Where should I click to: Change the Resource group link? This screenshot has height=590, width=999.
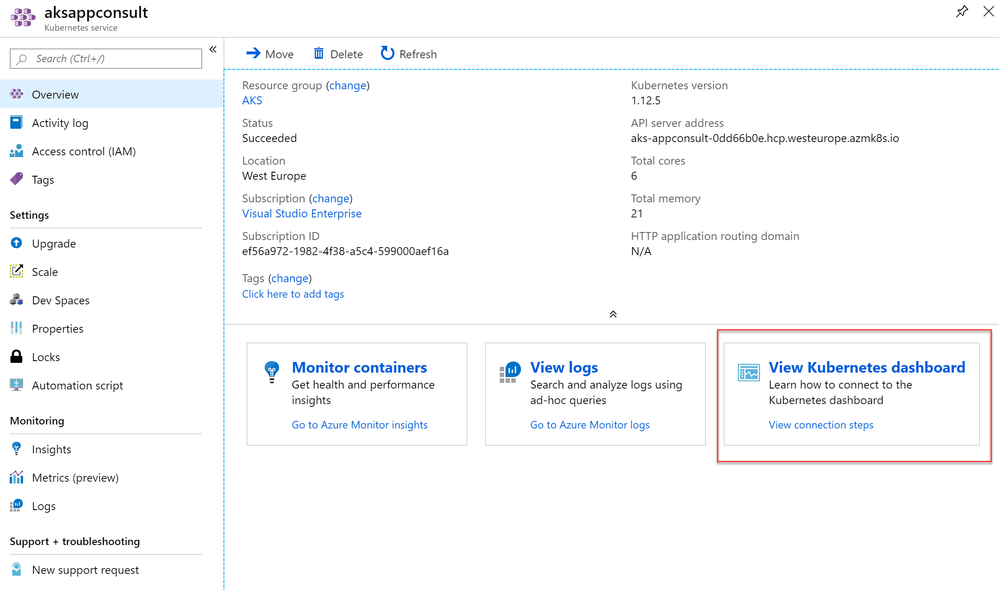tap(347, 85)
